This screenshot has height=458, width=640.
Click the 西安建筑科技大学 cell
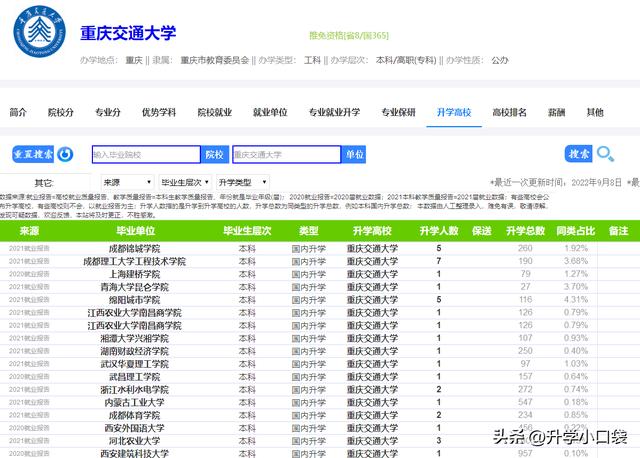134,454
